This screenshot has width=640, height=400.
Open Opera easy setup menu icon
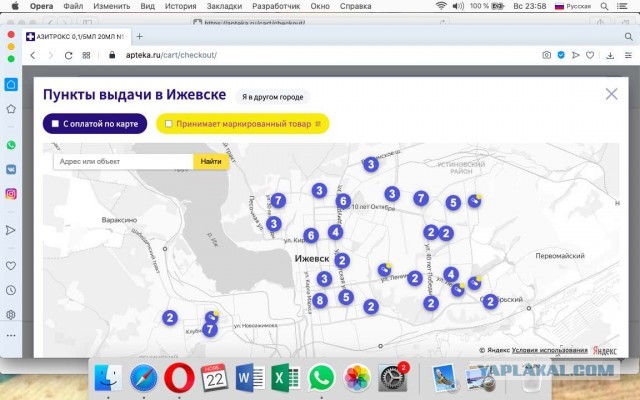click(628, 55)
